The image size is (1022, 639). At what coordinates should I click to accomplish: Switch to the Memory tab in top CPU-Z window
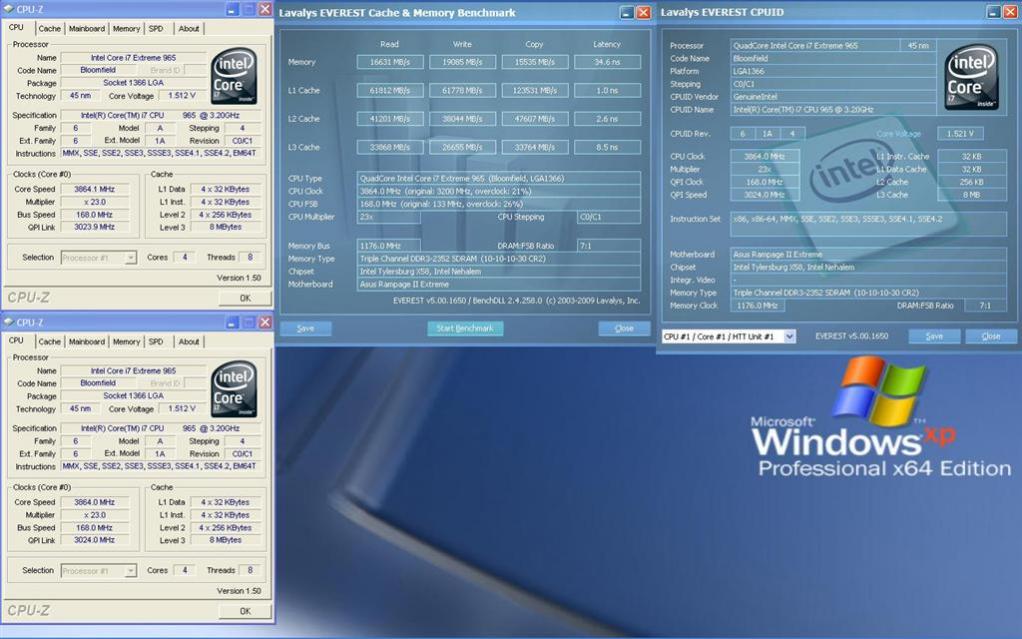point(126,29)
